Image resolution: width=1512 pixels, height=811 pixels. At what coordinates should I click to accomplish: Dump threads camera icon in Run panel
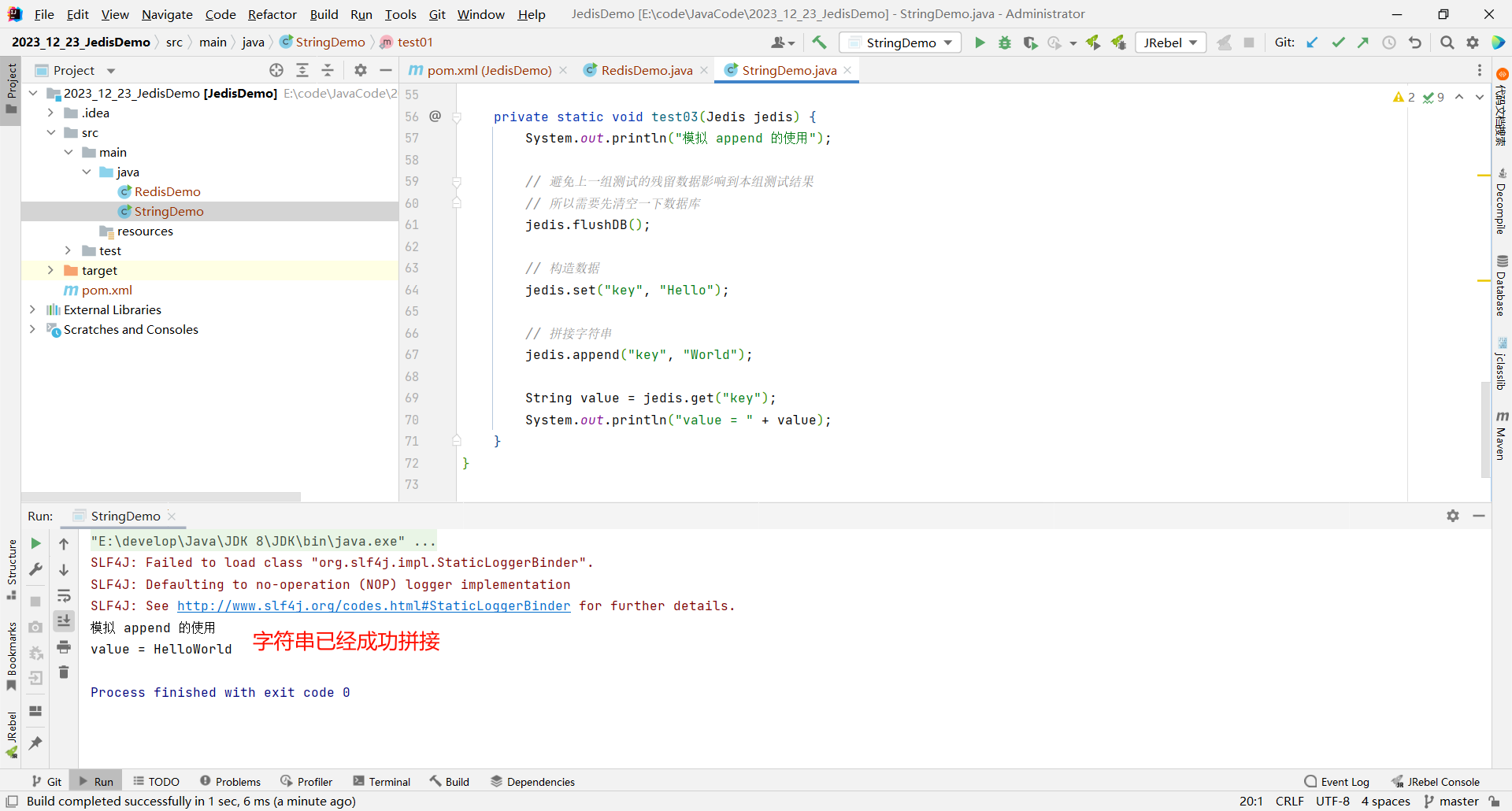point(35,628)
